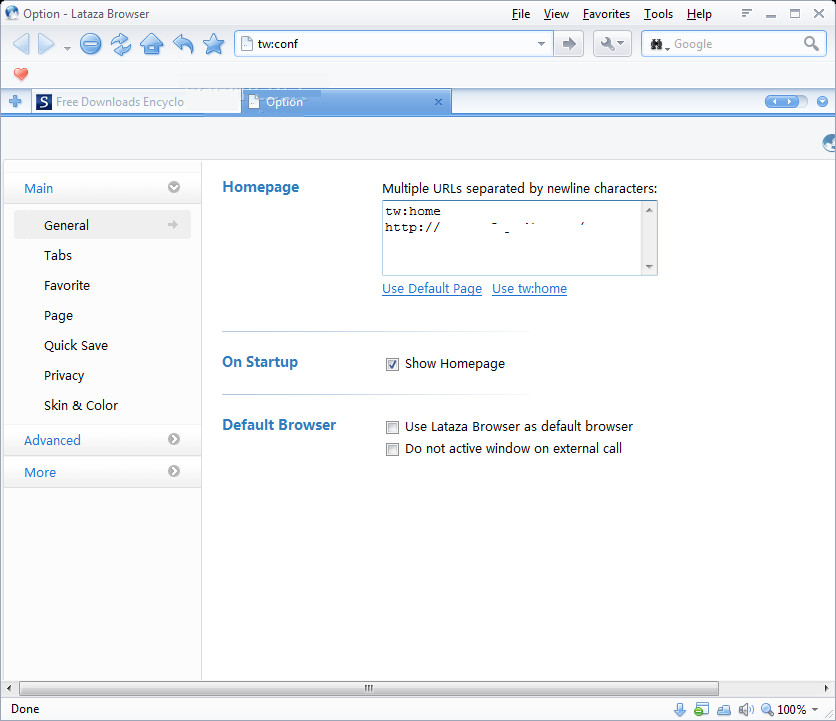This screenshot has width=836, height=721.
Task: Open the Tools menu
Action: [658, 14]
